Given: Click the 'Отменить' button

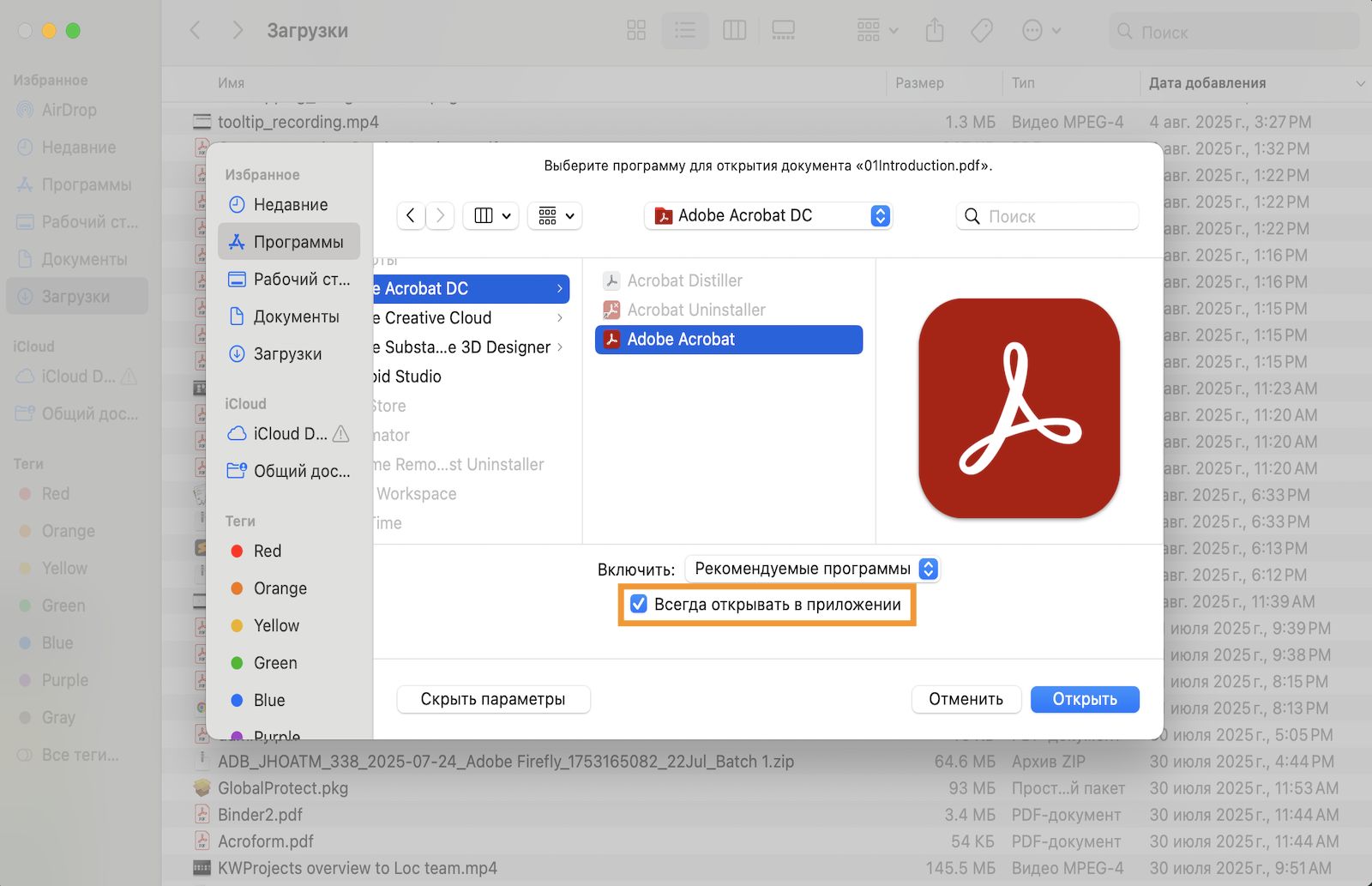Looking at the screenshot, I should [x=966, y=699].
